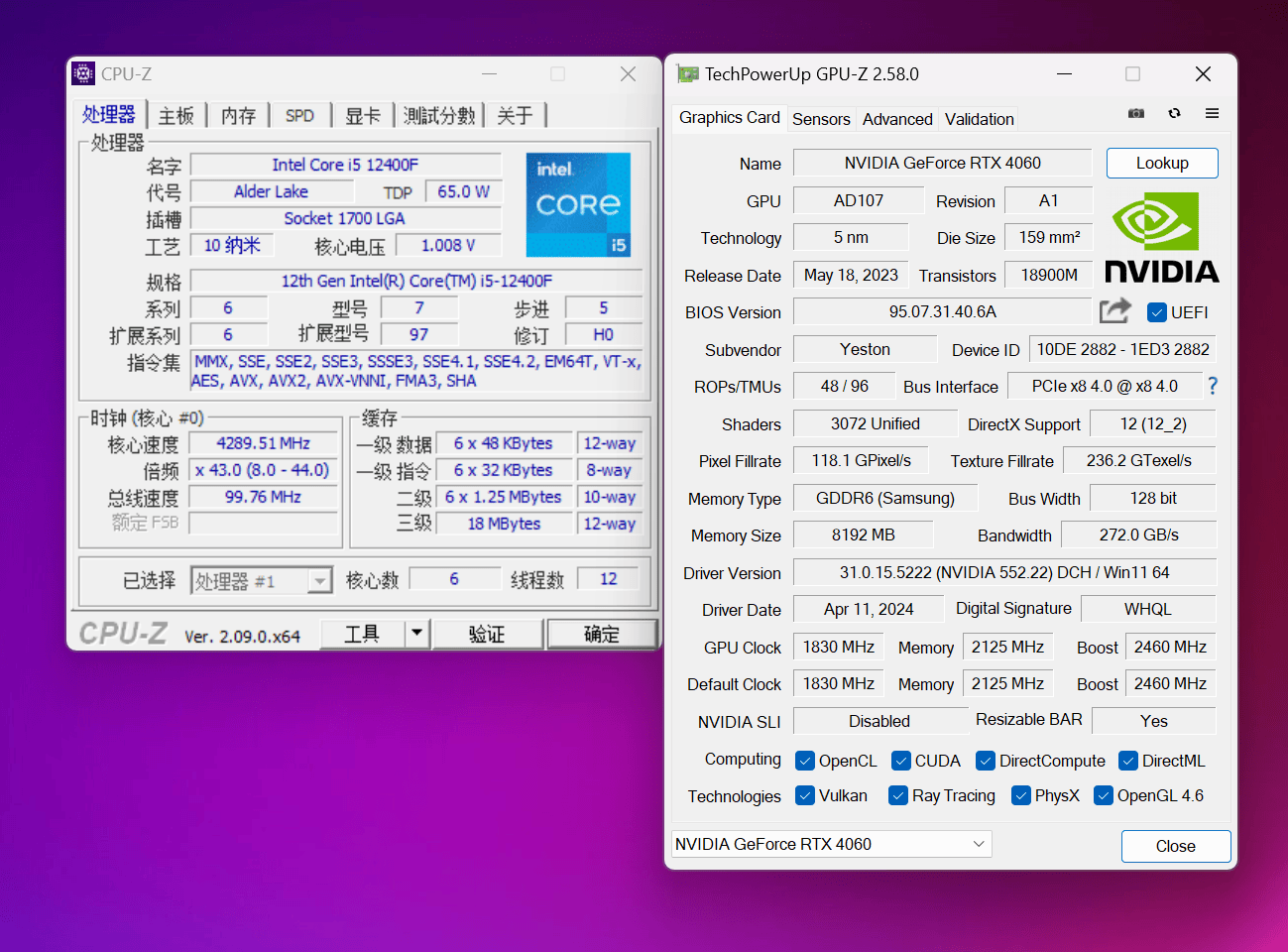Toggle the OpenGL 4.6 checkbox

[x=1104, y=795]
